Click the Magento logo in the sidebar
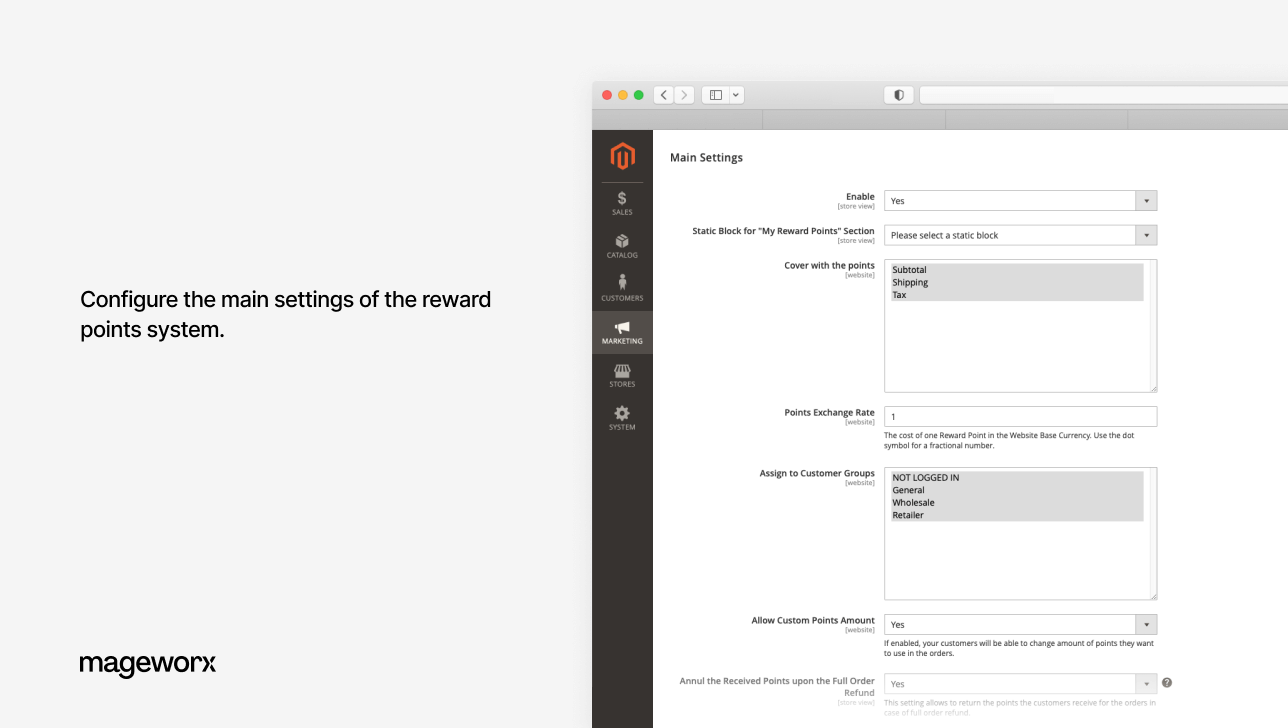Viewport: 1288px width, 728px height. click(622, 156)
